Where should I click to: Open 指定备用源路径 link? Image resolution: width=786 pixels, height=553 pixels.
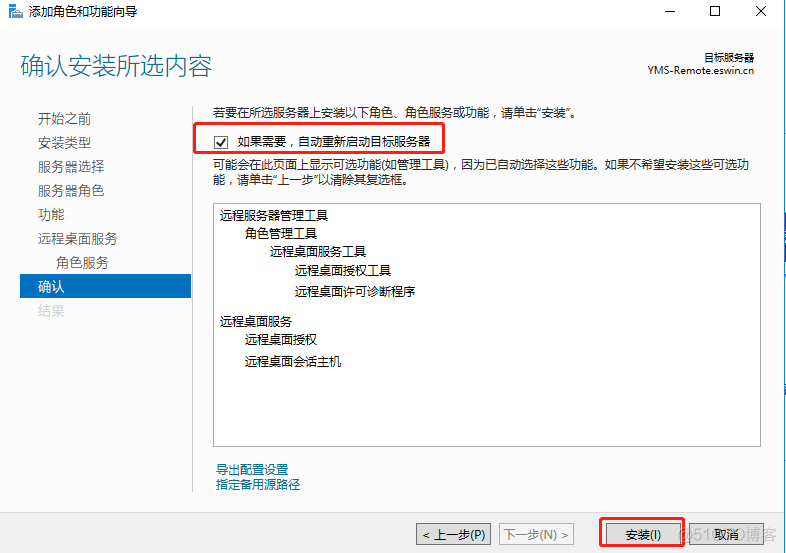[258, 484]
